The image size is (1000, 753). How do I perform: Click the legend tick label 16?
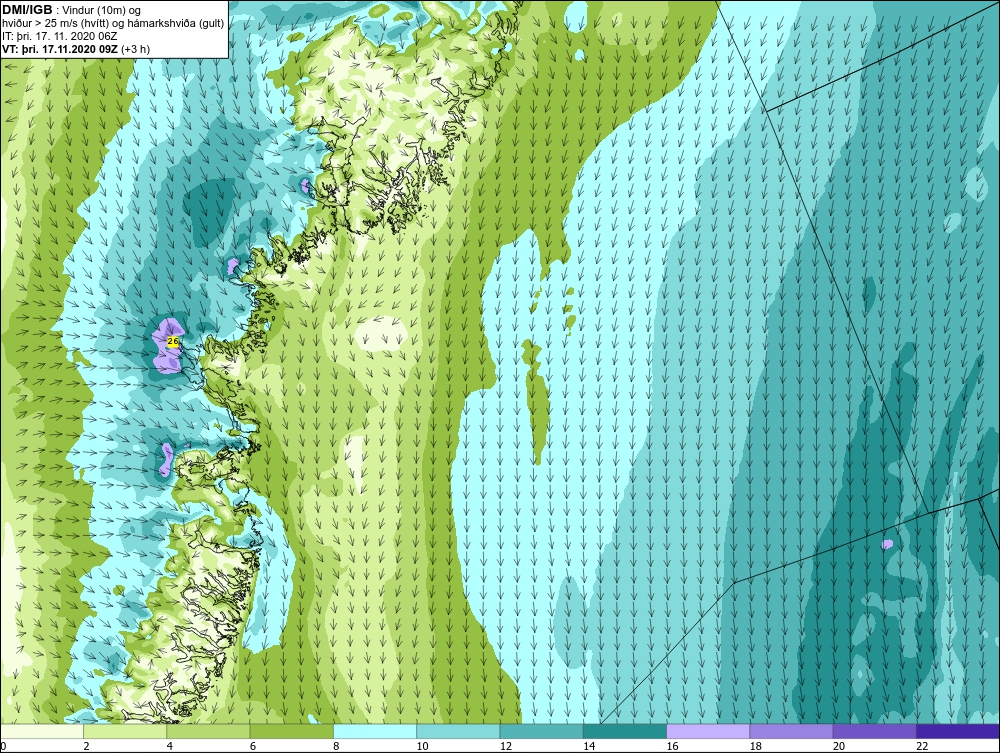672,746
